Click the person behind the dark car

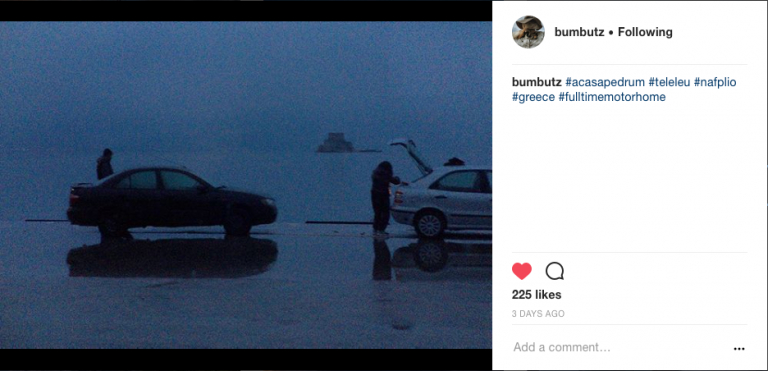pos(105,164)
